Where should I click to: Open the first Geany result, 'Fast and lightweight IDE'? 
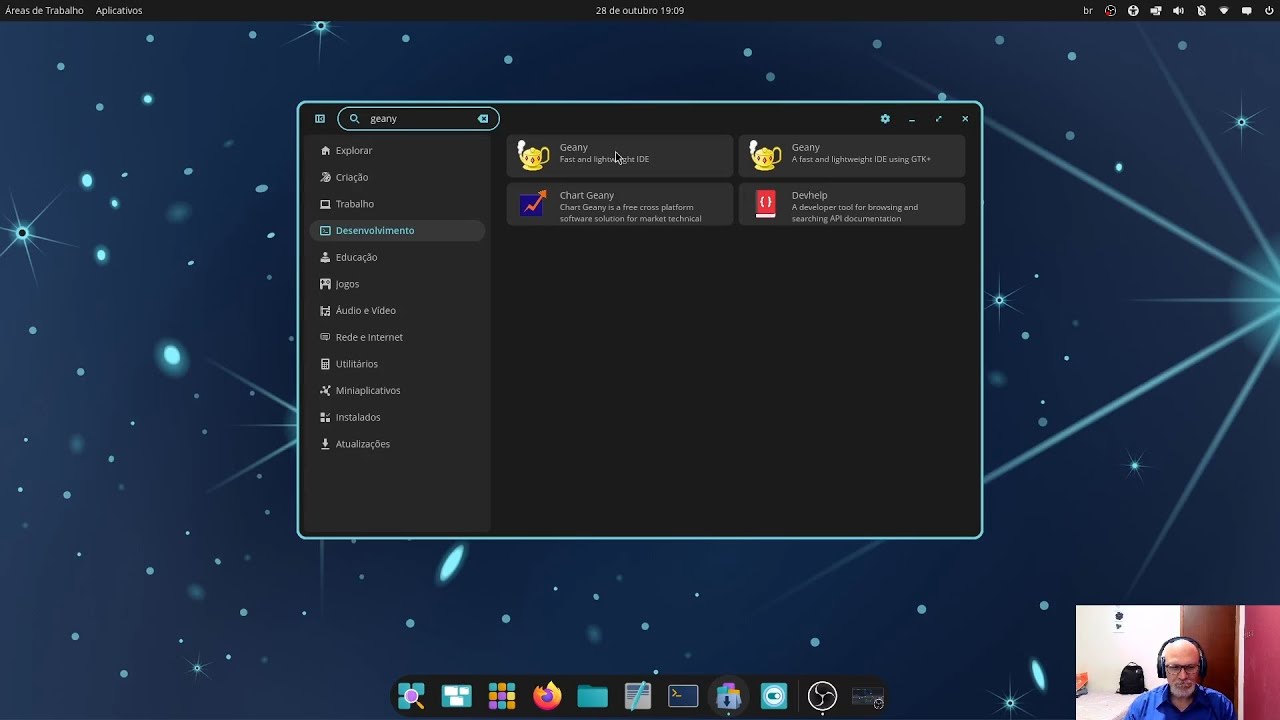pyautogui.click(x=620, y=156)
